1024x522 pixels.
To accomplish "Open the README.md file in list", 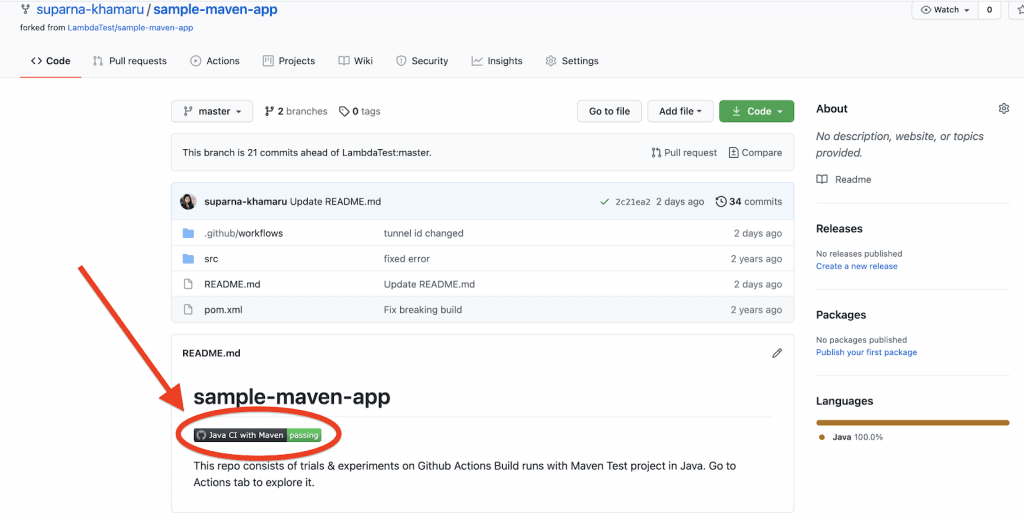I will click(x=232, y=284).
